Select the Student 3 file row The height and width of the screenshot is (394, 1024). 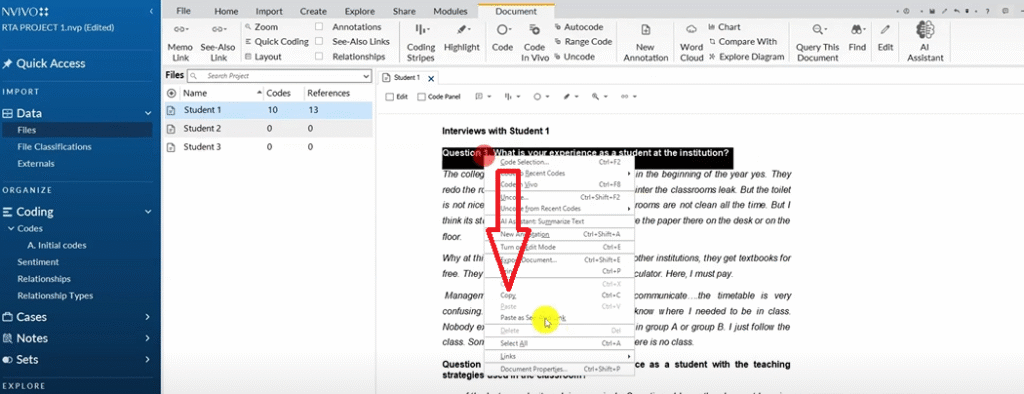pos(267,147)
